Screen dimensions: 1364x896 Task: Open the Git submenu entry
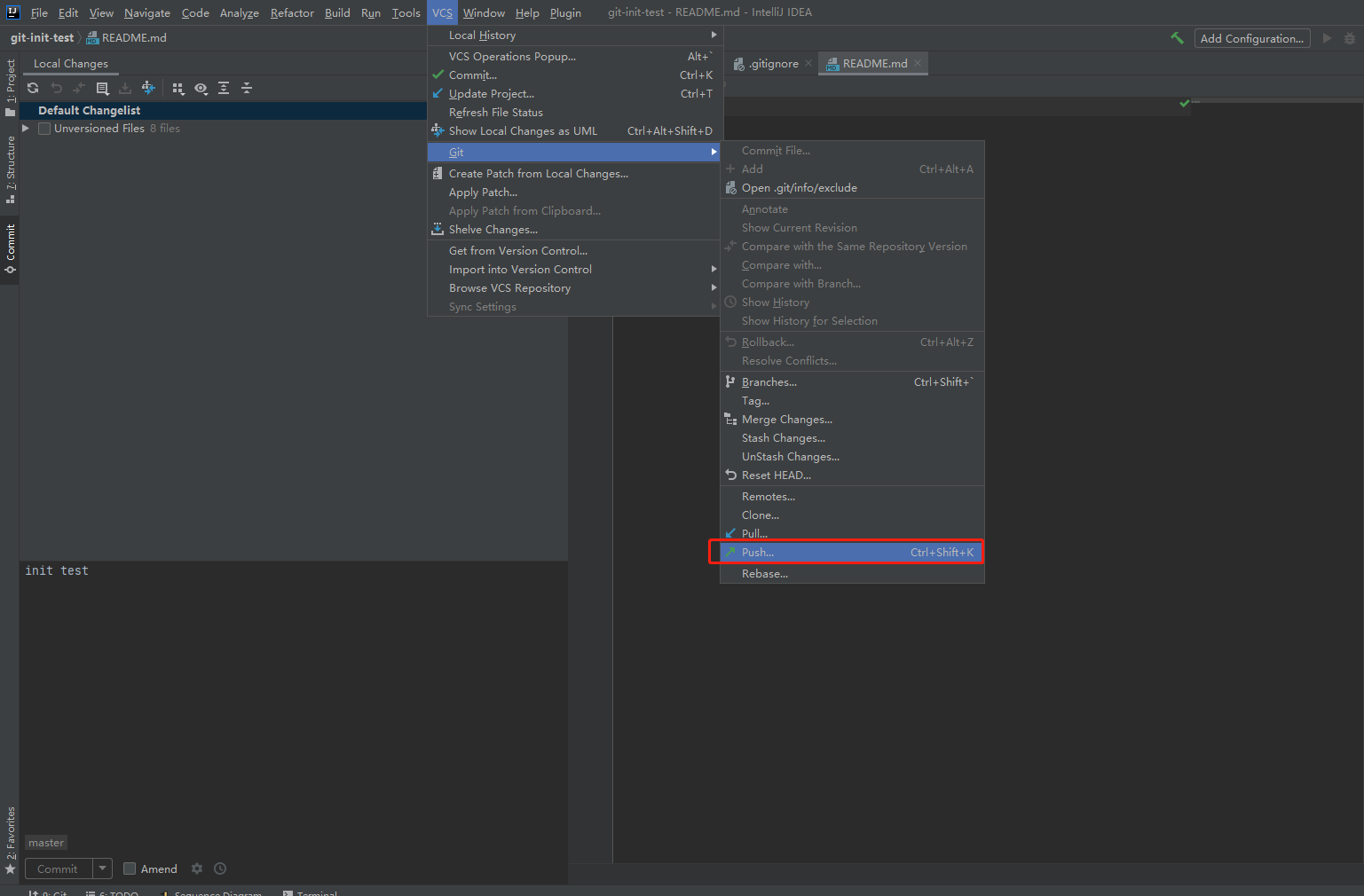(x=573, y=153)
